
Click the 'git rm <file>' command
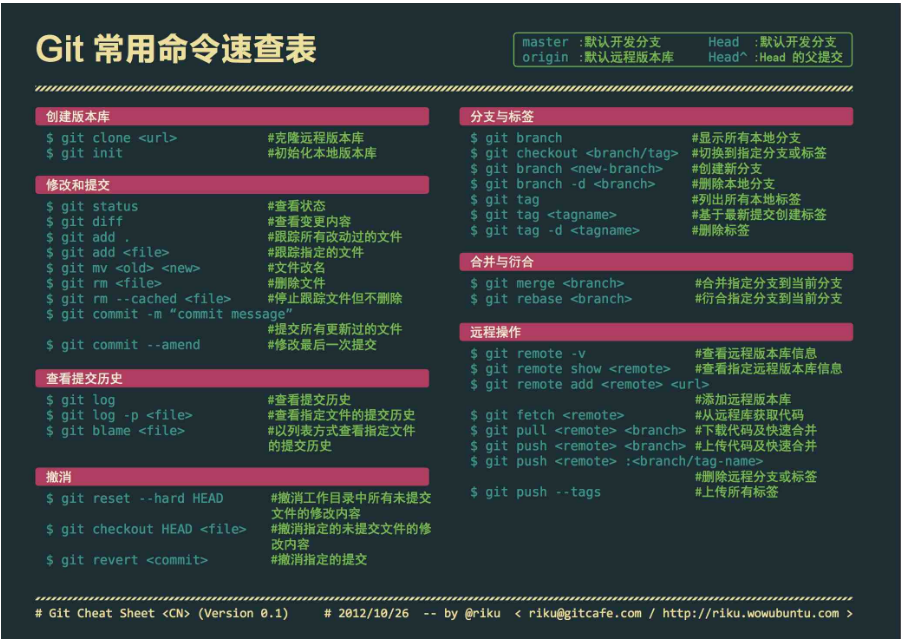coord(104,284)
